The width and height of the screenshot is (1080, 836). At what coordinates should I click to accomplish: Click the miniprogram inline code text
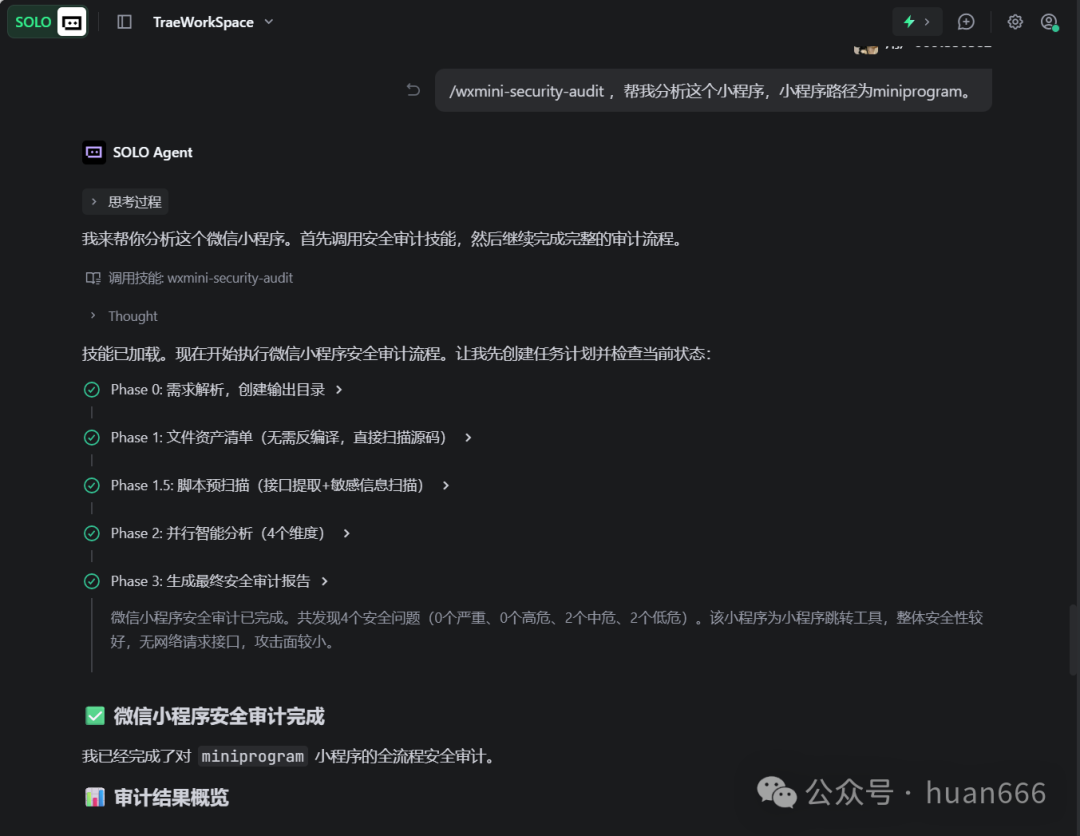click(x=253, y=756)
